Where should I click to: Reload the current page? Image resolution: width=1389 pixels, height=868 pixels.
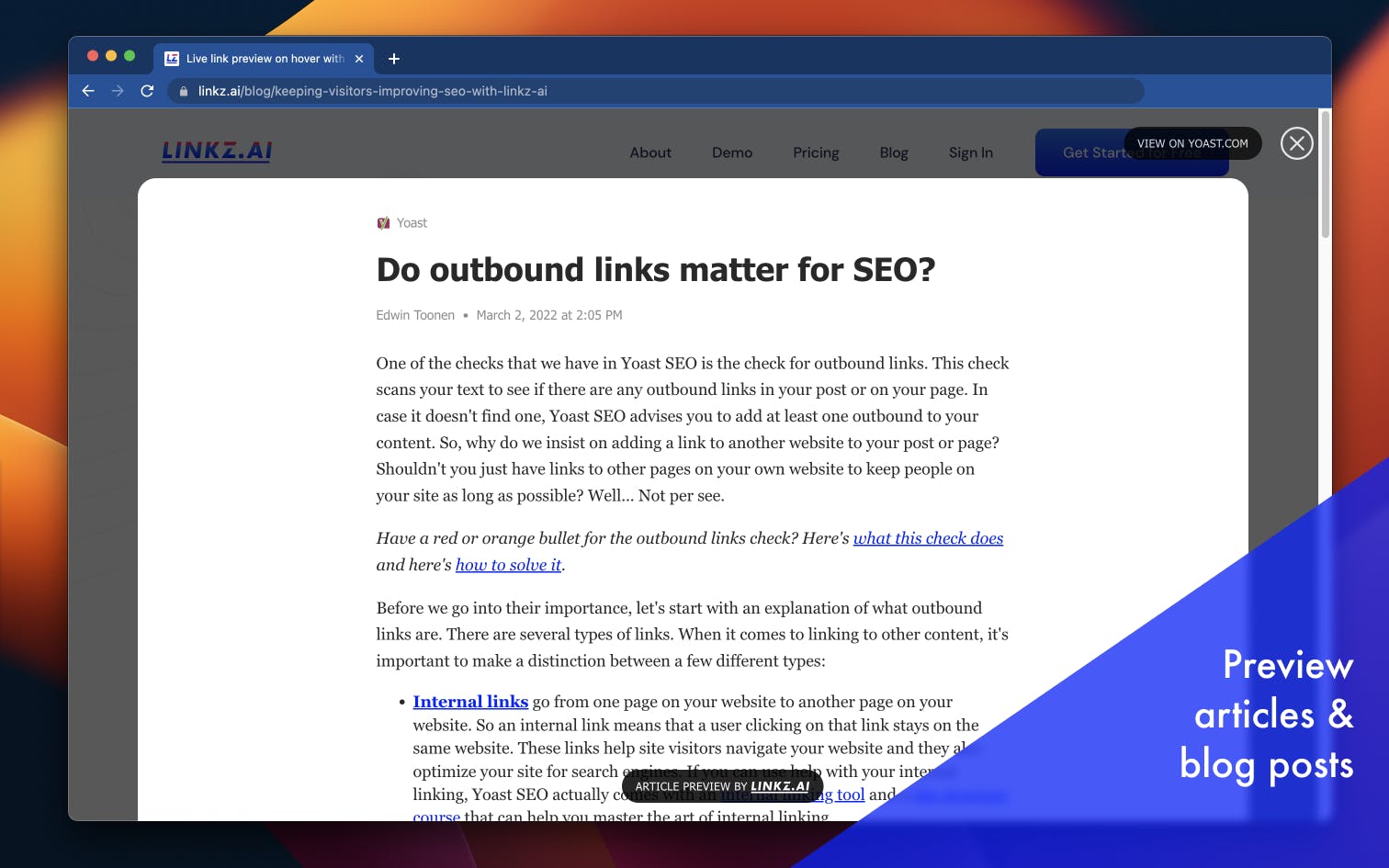coord(147,91)
